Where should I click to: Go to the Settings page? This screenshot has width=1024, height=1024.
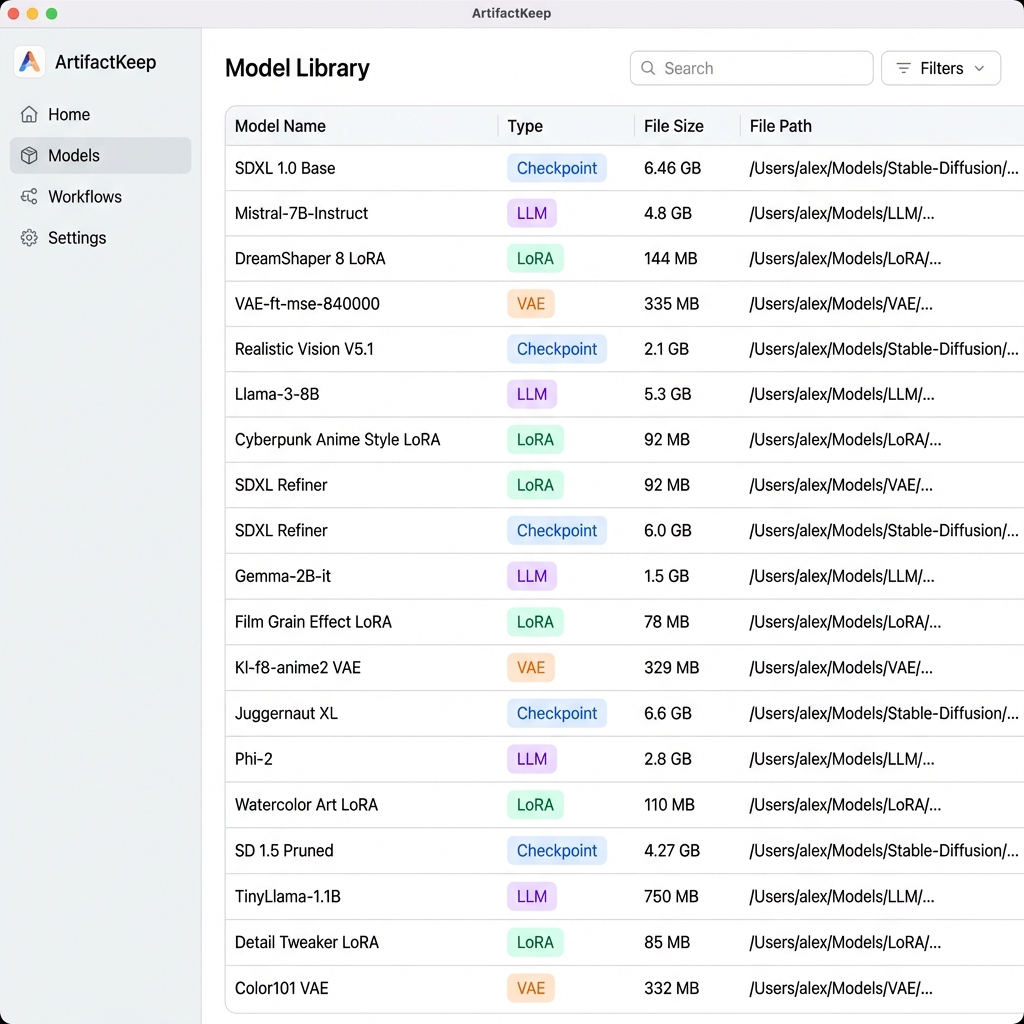coord(77,238)
